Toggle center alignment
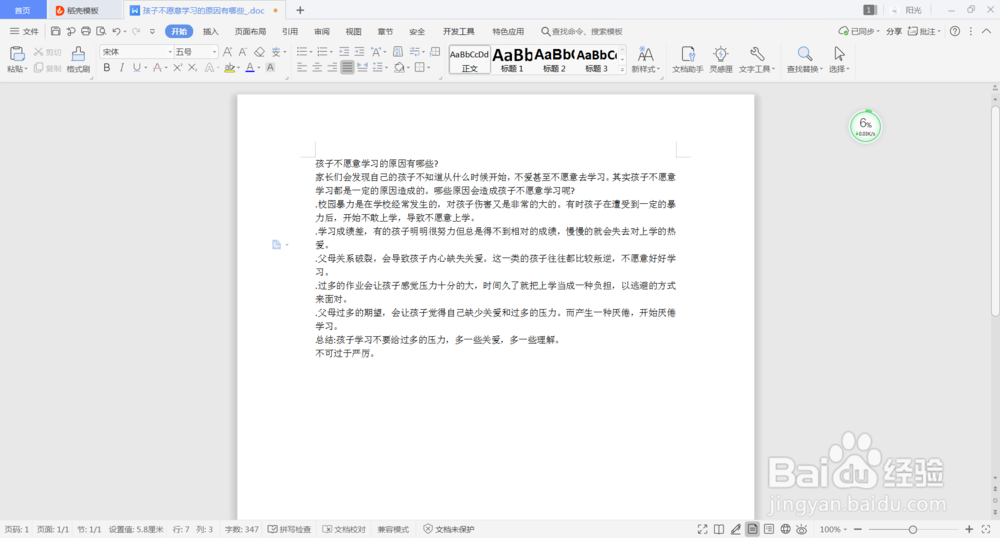The height and width of the screenshot is (538, 1000). [317, 68]
